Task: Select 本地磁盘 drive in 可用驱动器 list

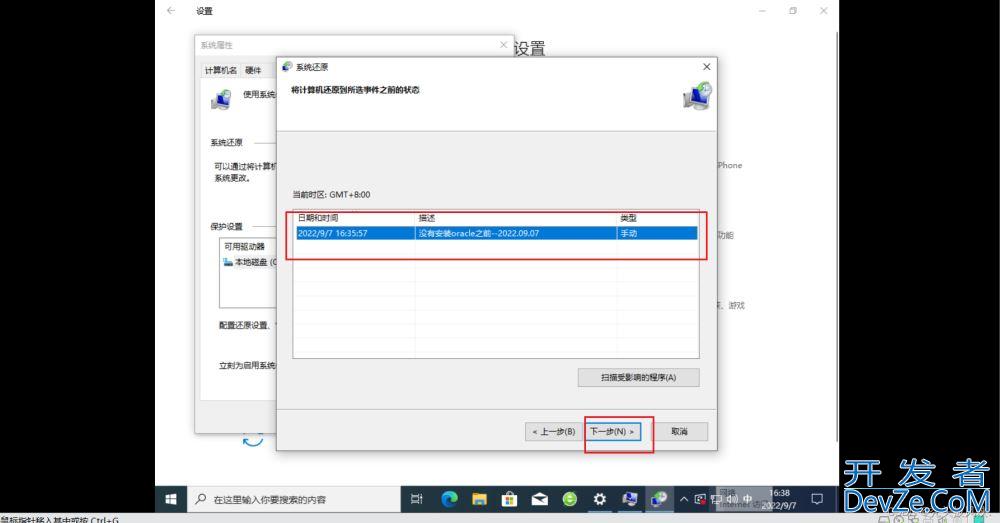Action: tap(250, 262)
